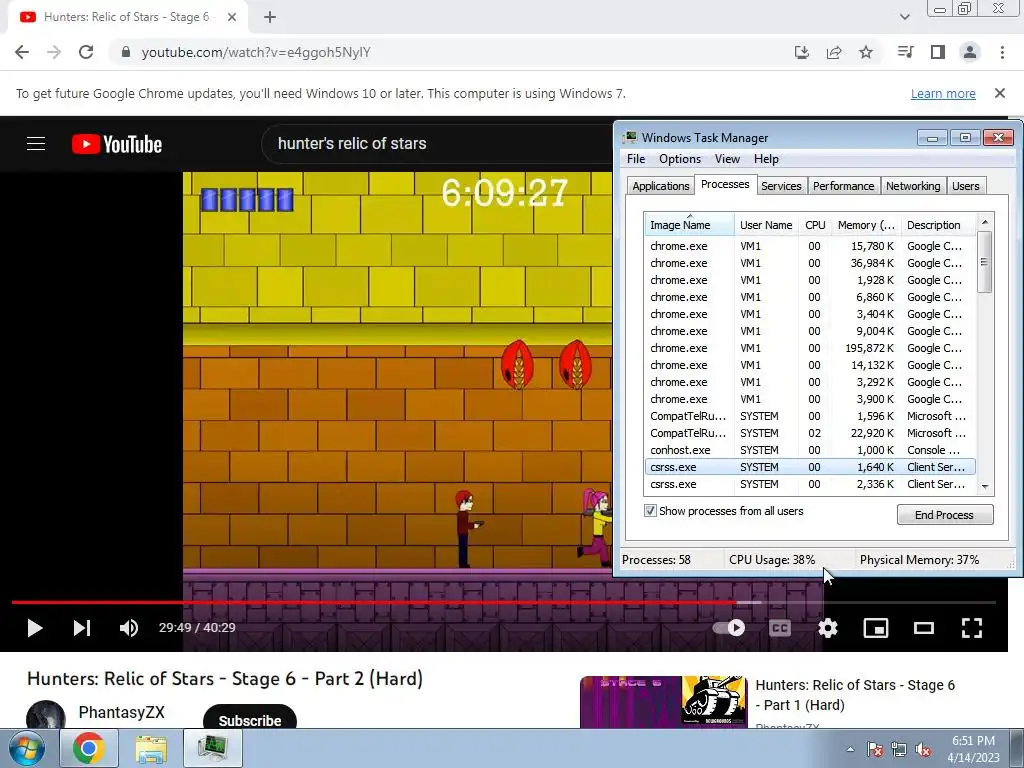Seek on the video progress bar
The image size is (1024, 768).
pos(503,602)
